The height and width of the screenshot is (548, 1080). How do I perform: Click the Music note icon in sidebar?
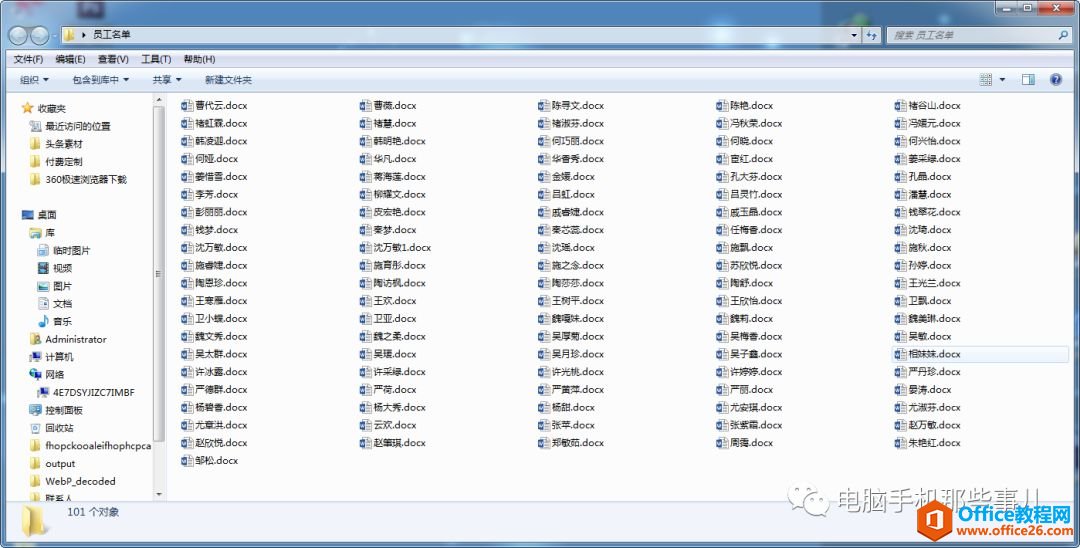43,322
